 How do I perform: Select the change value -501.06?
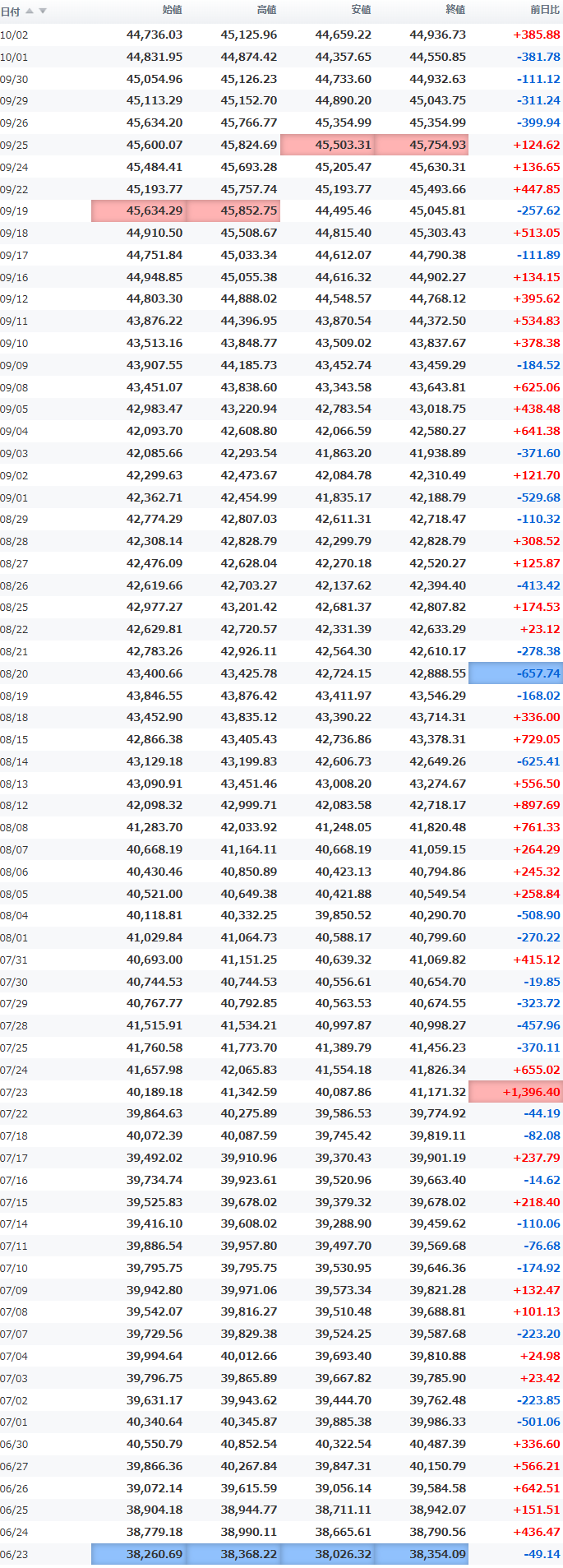click(x=538, y=1422)
